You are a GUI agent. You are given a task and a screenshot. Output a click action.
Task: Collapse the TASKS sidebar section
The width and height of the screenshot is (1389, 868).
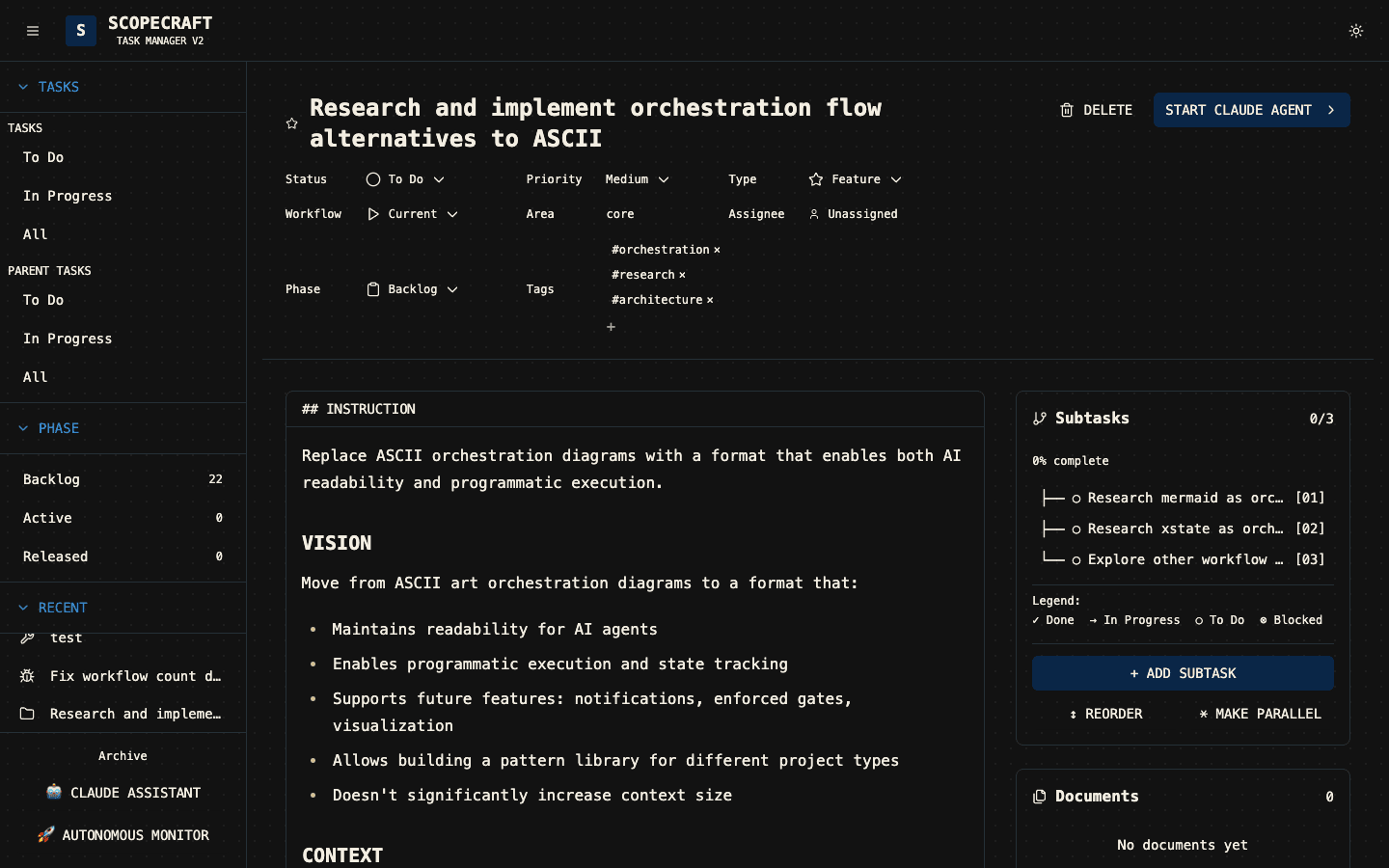coord(123,87)
